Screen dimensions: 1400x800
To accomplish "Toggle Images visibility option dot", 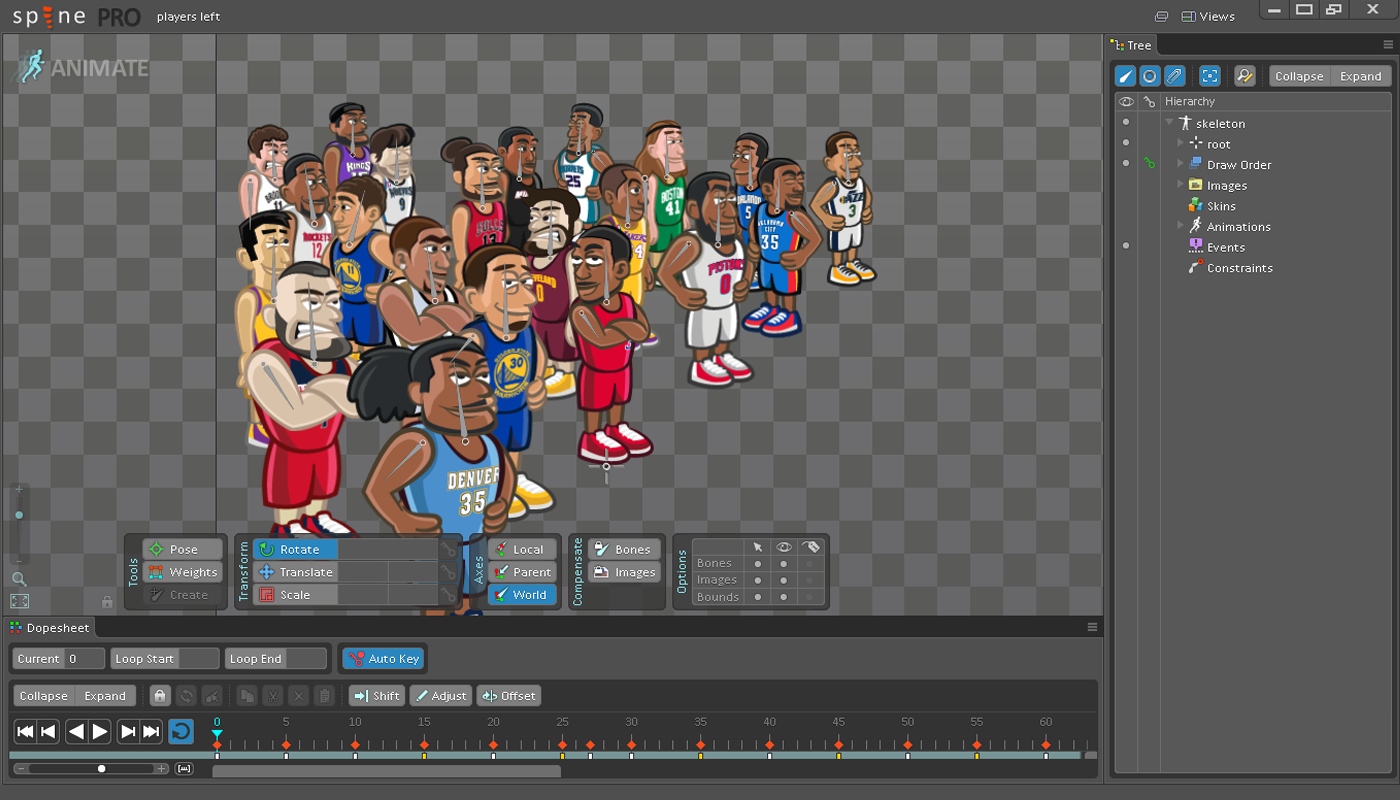I will (784, 580).
